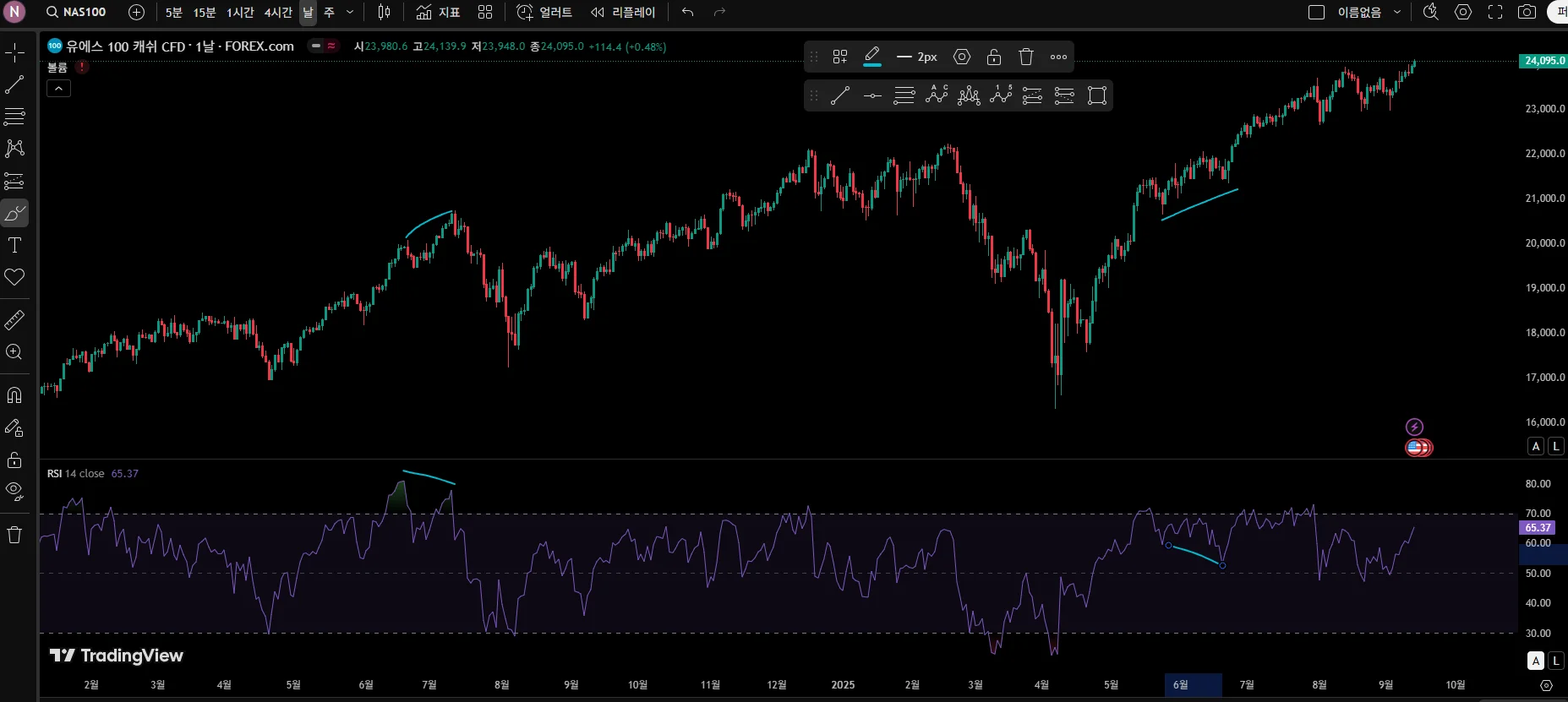This screenshot has height=702, width=1568.
Task: Open indicator templates grid icon
Action: (485, 12)
